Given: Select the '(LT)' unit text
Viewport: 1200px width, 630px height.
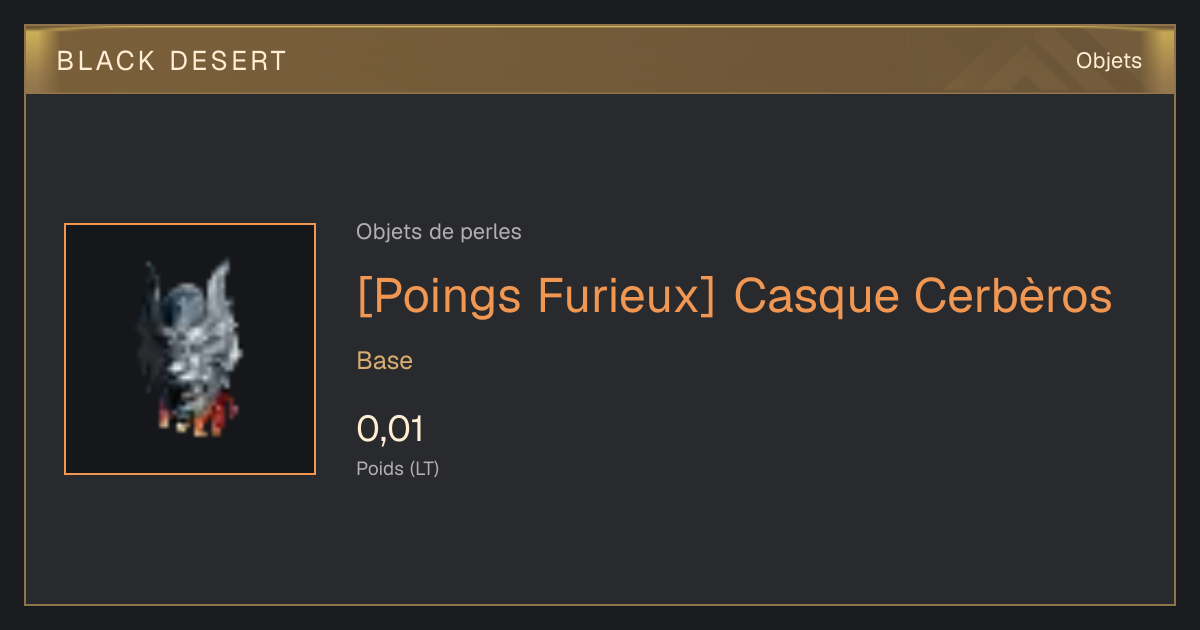Looking at the screenshot, I should pos(424,468).
